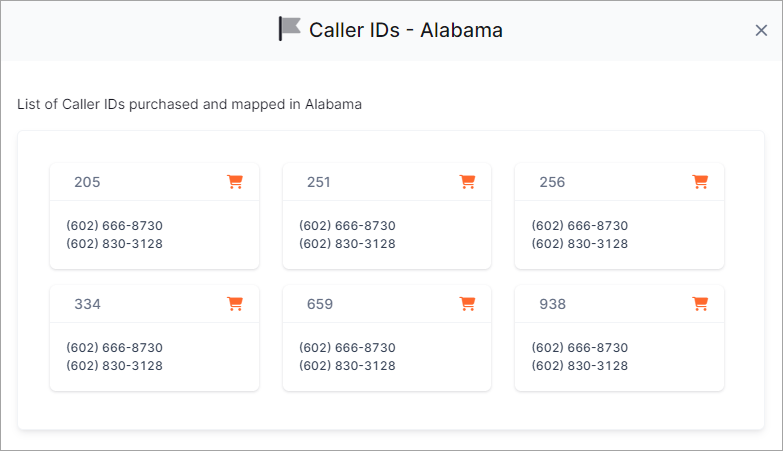Select the 251 area code label
The width and height of the screenshot is (783, 451).
(x=319, y=182)
